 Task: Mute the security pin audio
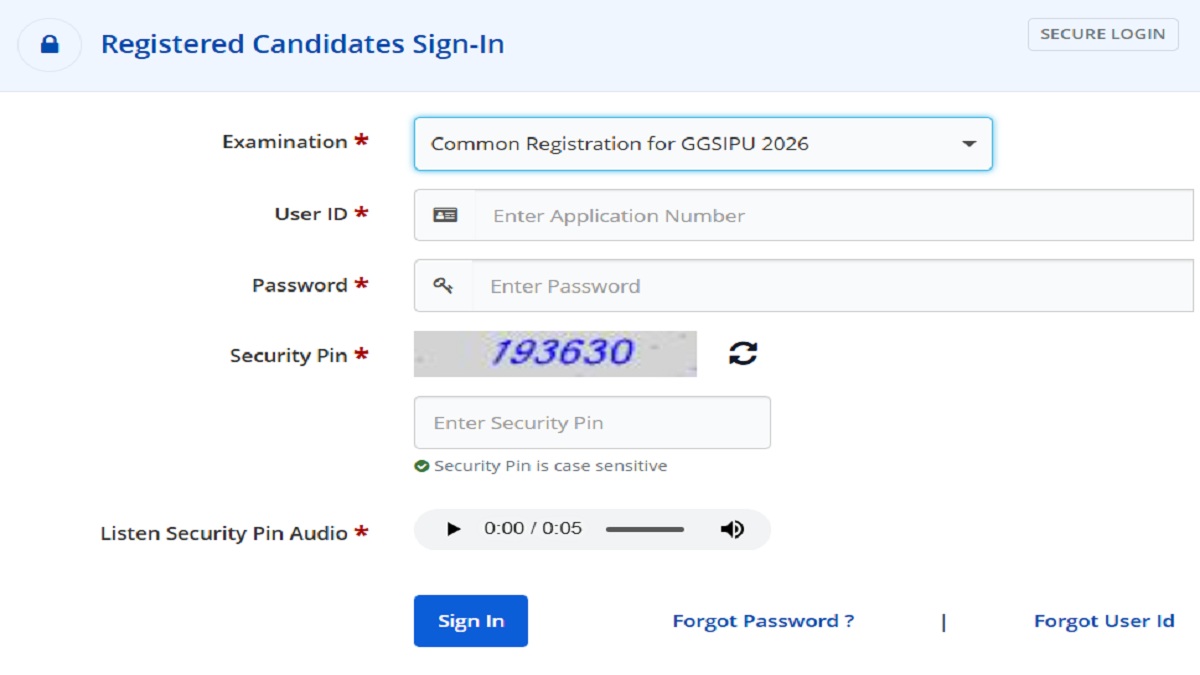tap(732, 529)
